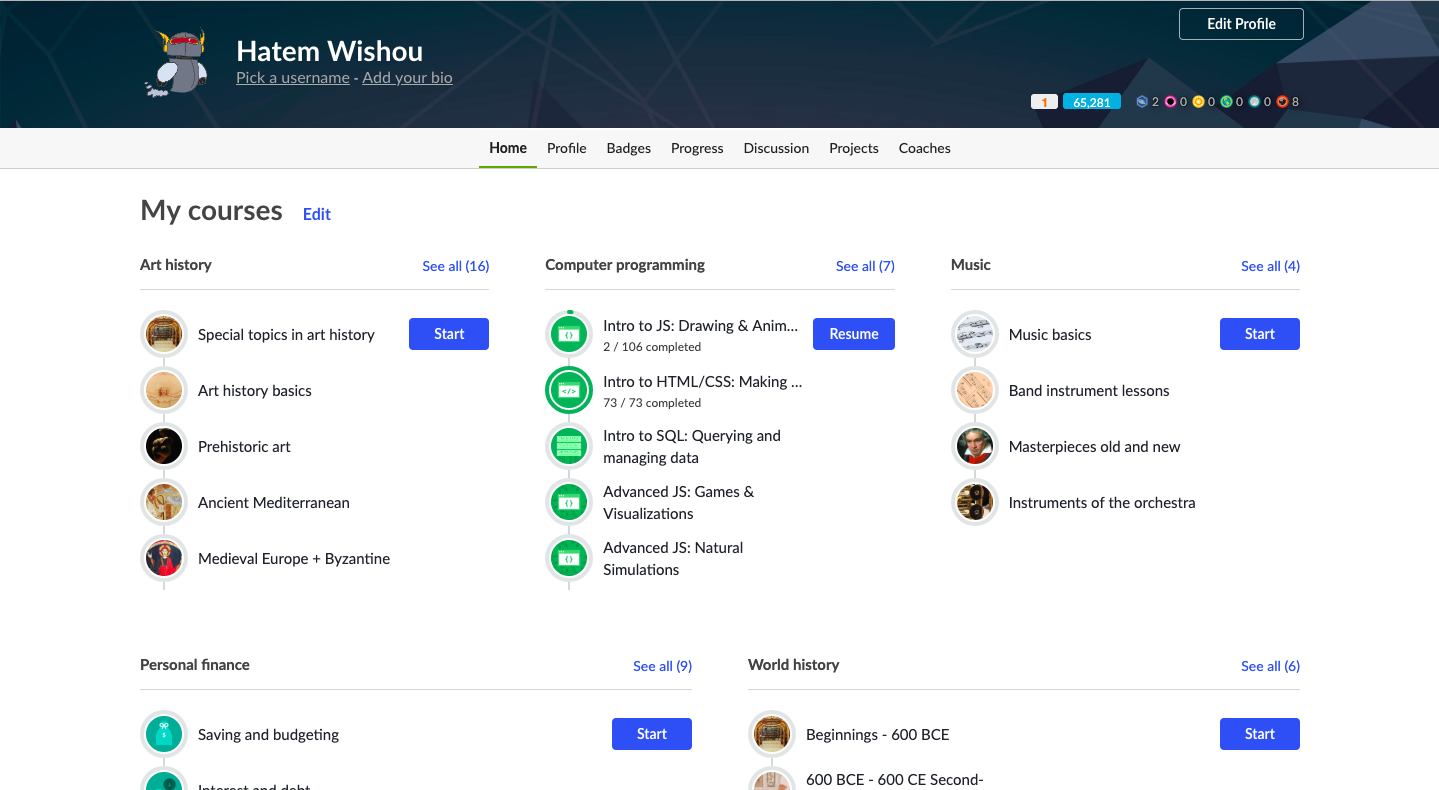Click the pink Moon badge icon
This screenshot has height=790, width=1439.
pyautogui.click(x=1170, y=102)
